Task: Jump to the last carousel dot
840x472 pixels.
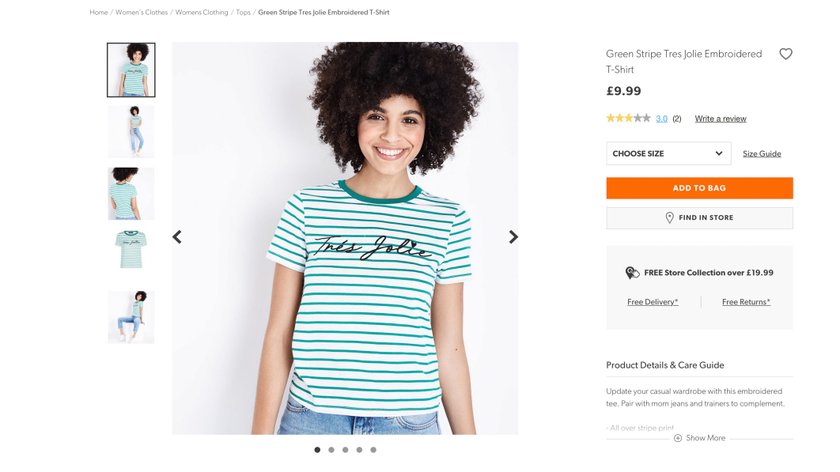Action: click(373, 450)
